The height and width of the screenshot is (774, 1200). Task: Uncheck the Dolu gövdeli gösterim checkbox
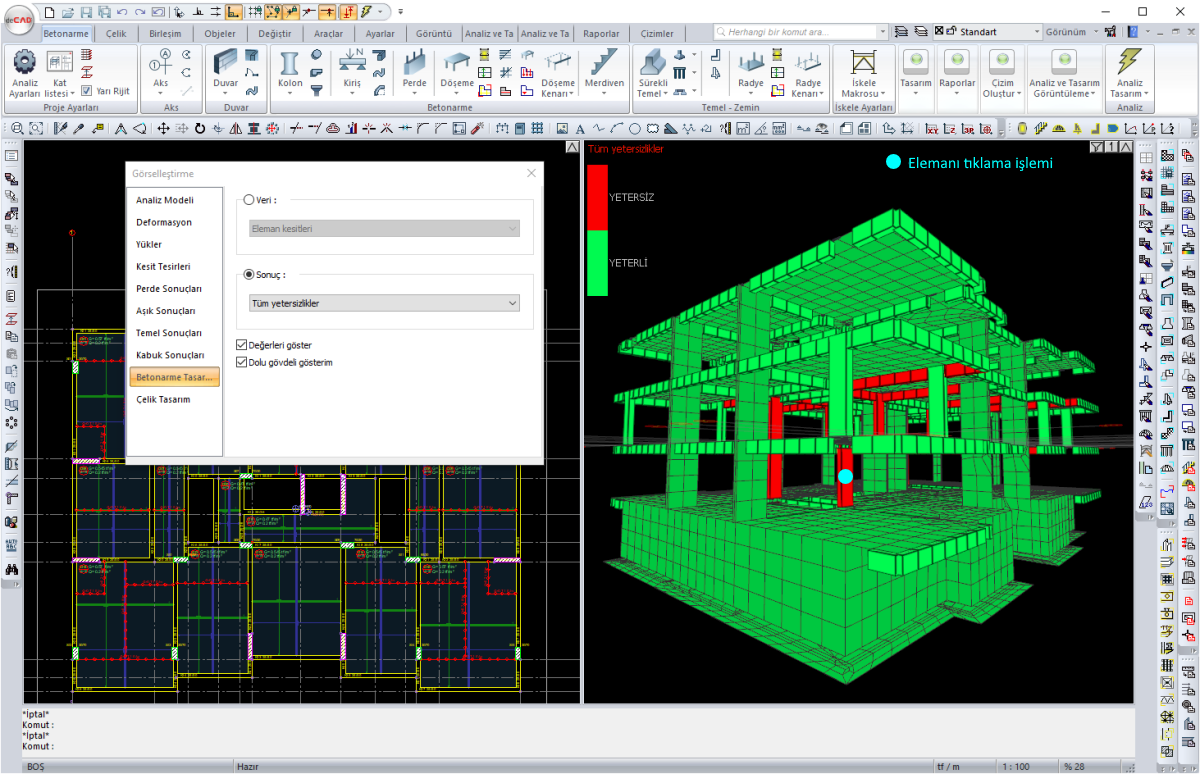click(x=242, y=362)
